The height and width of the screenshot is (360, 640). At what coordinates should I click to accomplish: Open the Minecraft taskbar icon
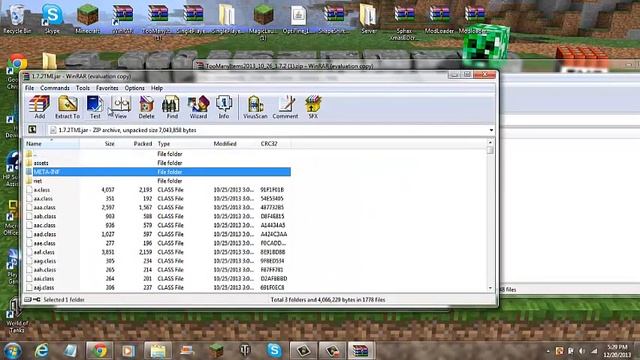216,351
